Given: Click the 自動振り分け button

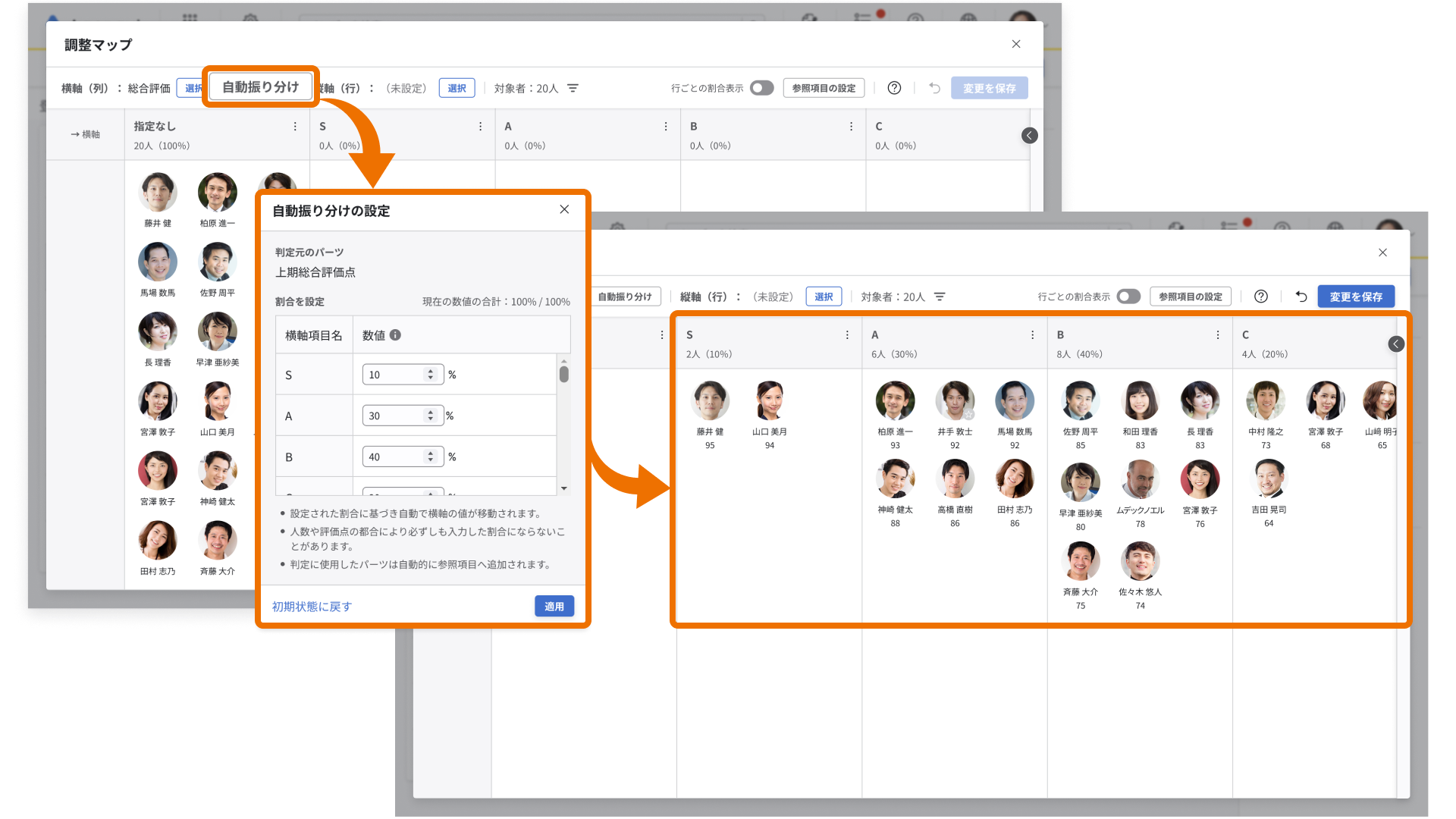Looking at the screenshot, I should coord(260,86).
